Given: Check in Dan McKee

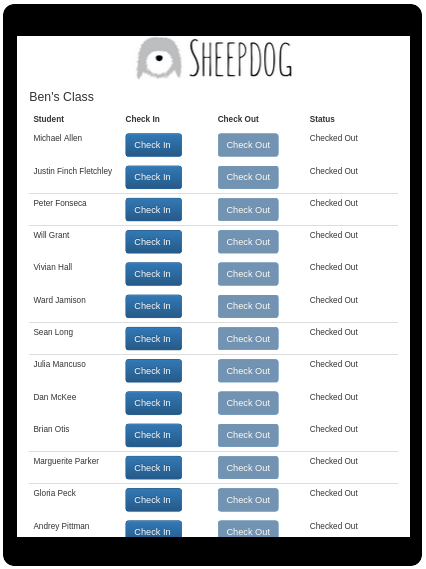Looking at the screenshot, I should (x=153, y=403).
